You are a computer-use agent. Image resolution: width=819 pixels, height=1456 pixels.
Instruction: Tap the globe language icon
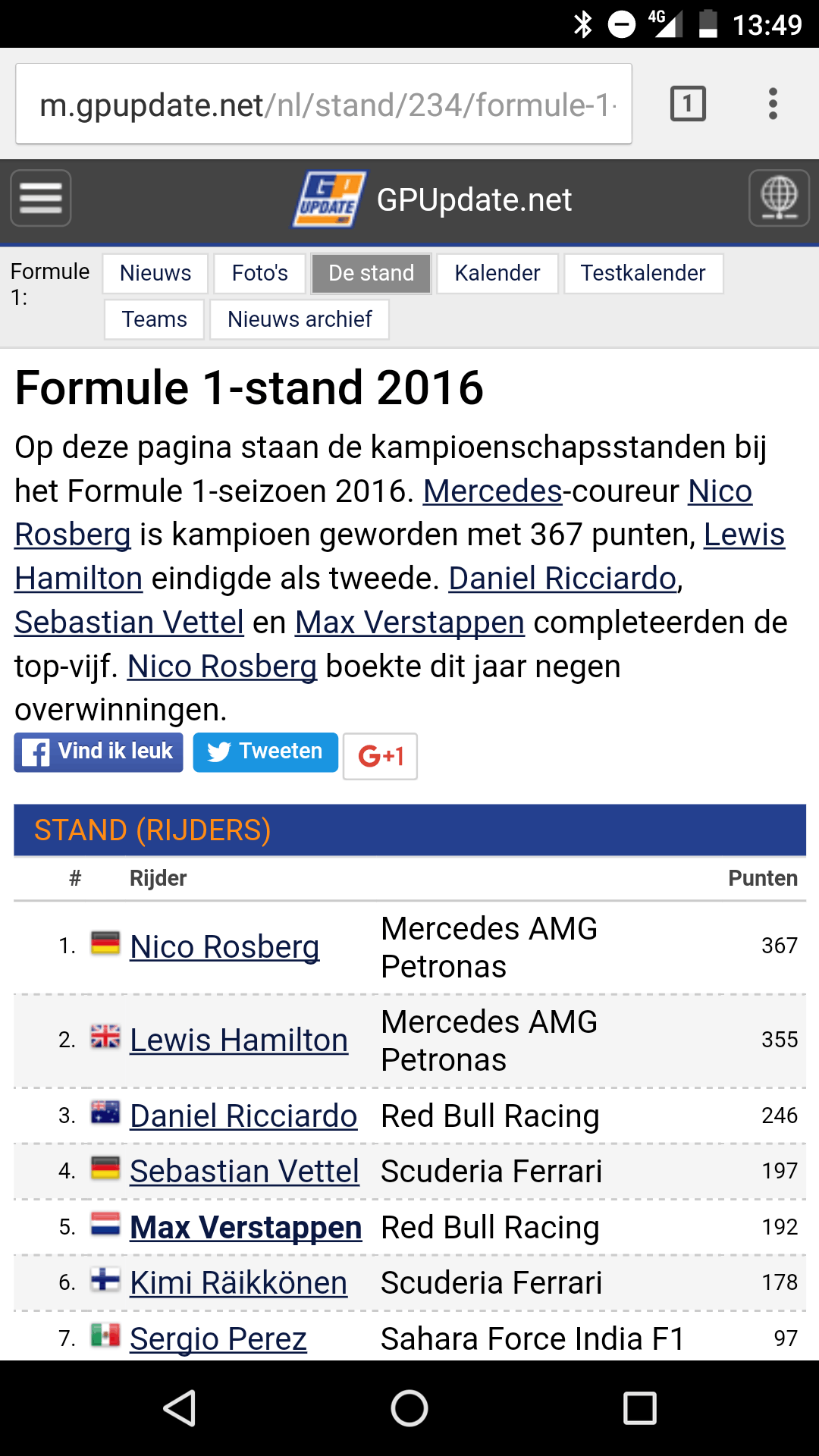click(x=779, y=199)
